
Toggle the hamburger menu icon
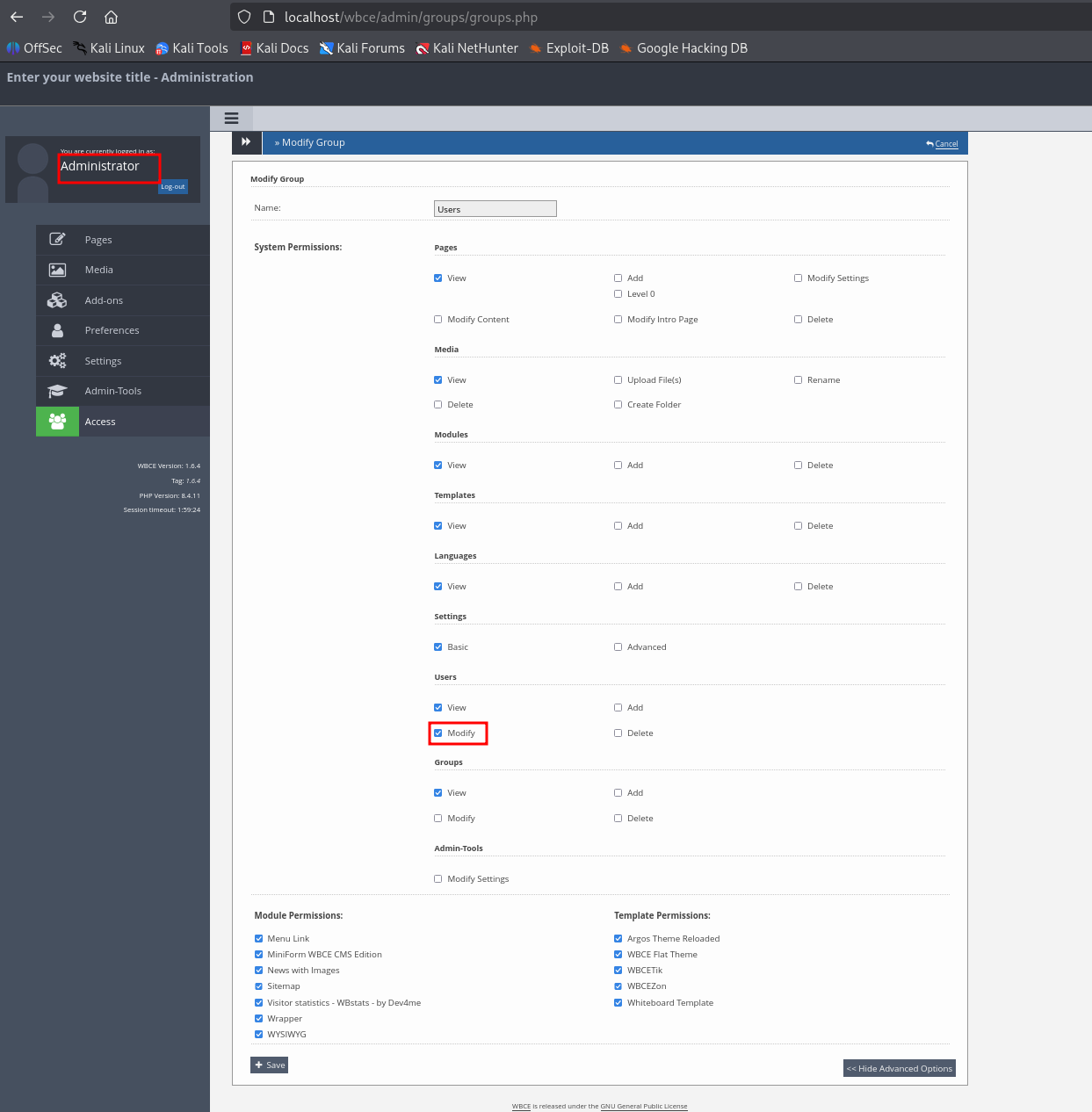[232, 118]
